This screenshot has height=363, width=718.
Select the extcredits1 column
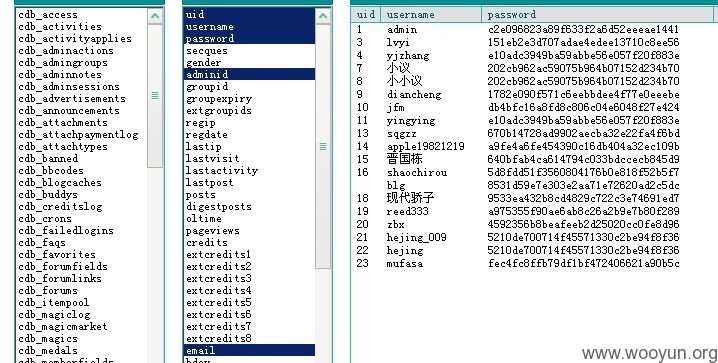coord(219,255)
